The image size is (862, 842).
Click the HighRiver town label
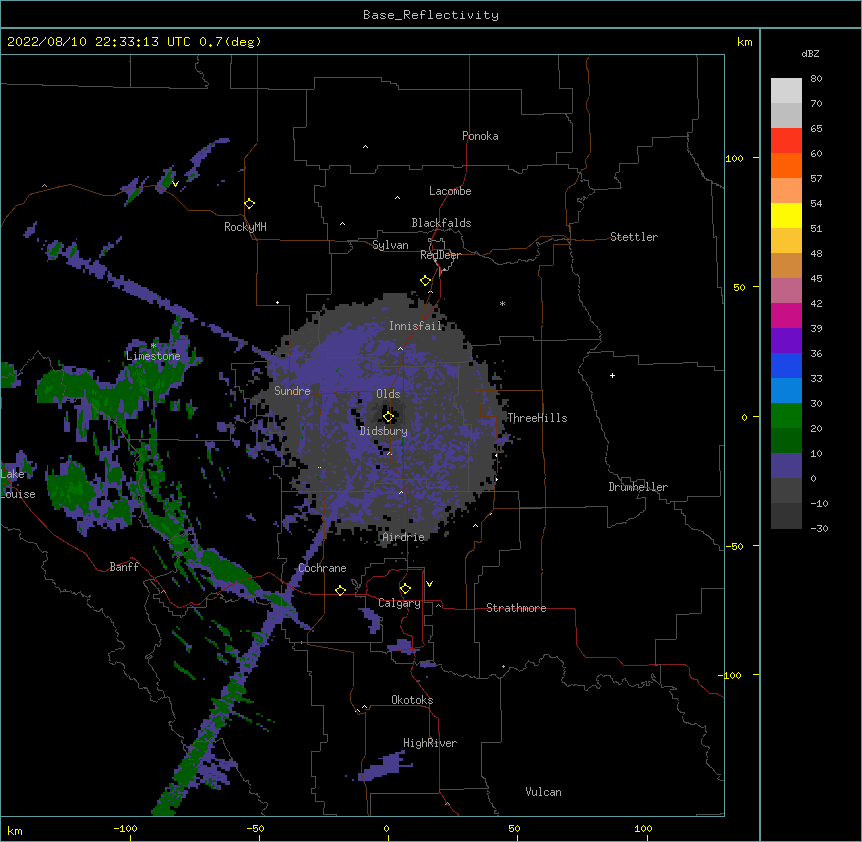[430, 743]
